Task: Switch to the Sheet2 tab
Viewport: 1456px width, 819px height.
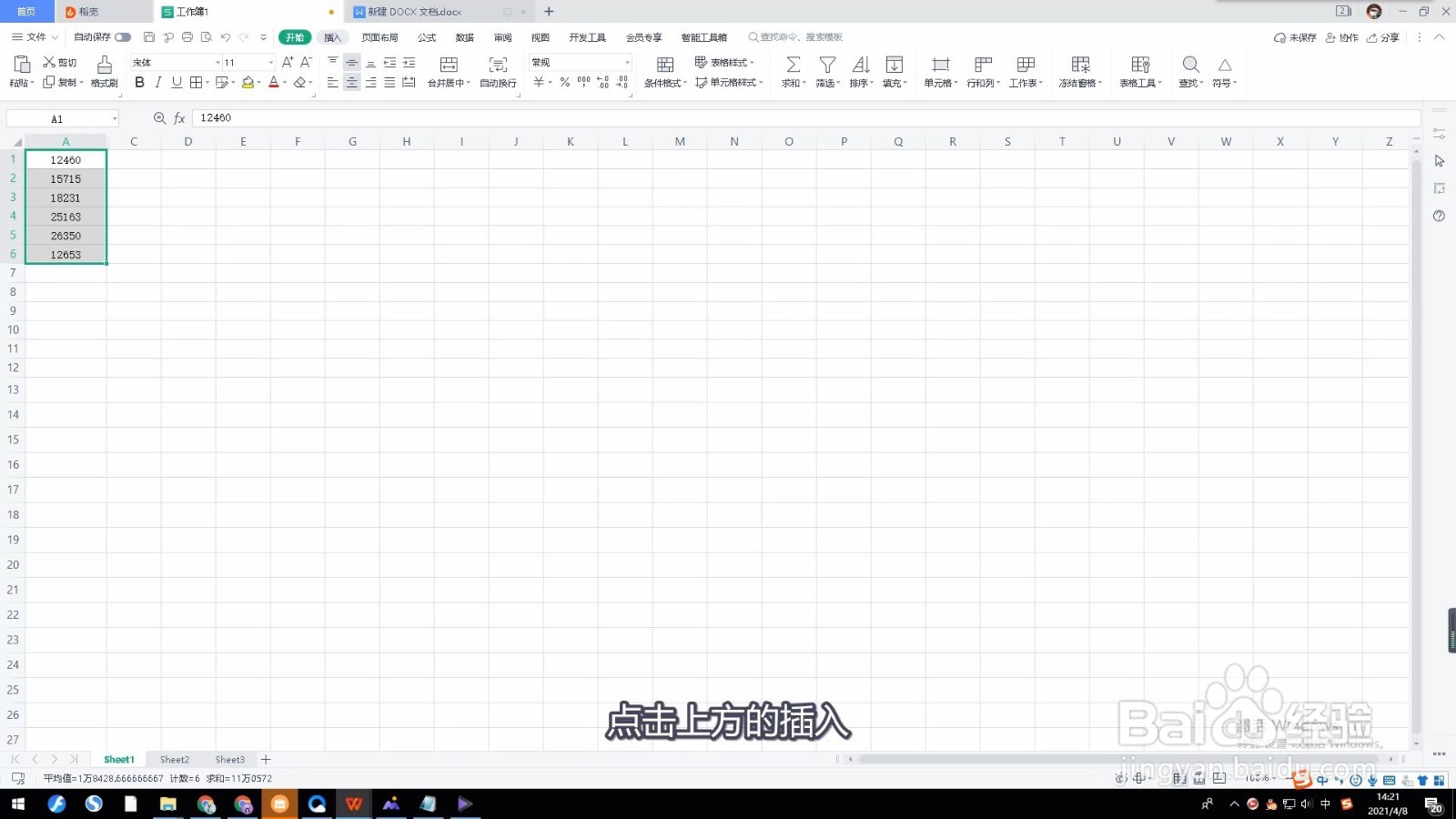Action: coord(175,760)
